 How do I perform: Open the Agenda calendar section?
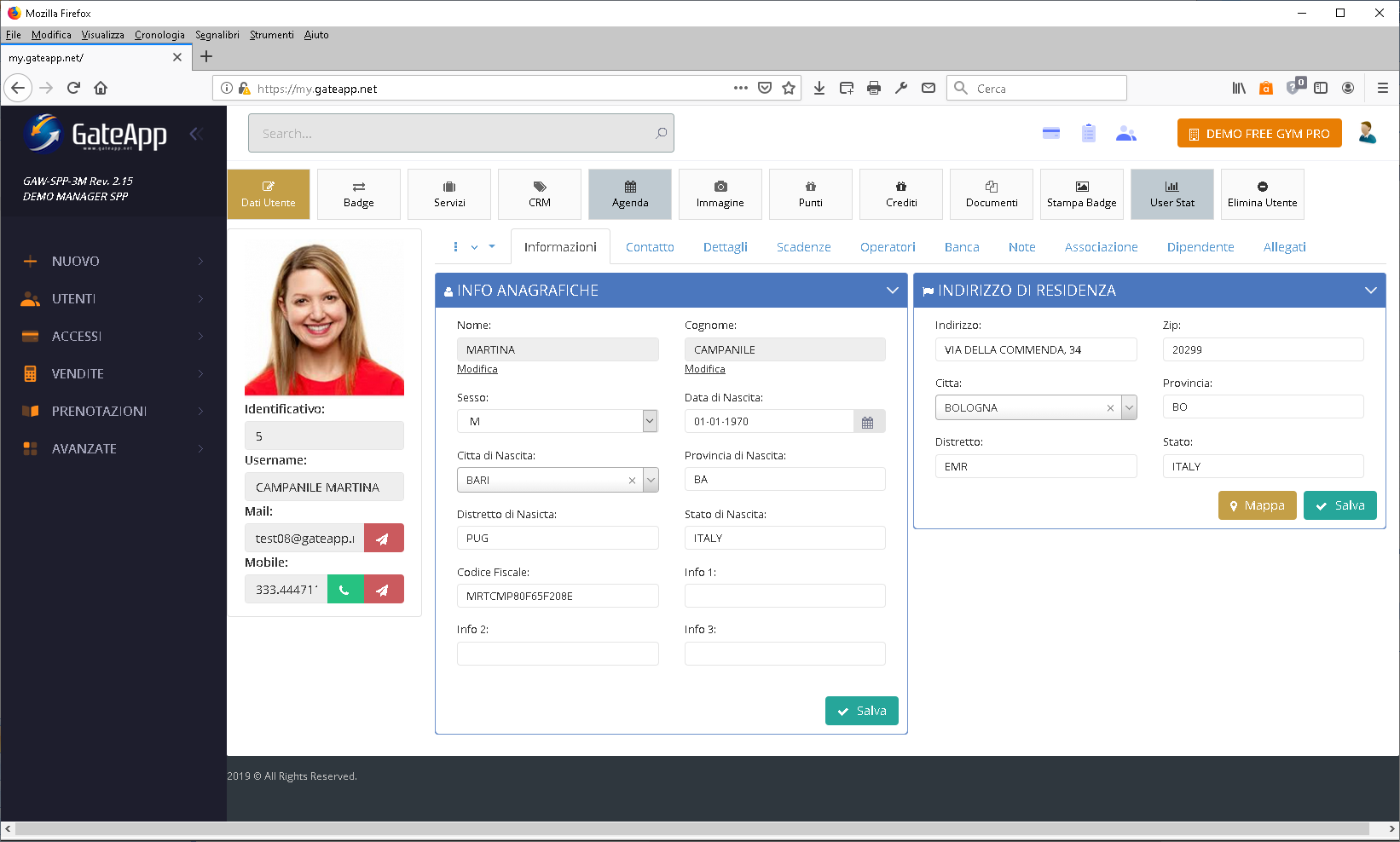pos(629,194)
